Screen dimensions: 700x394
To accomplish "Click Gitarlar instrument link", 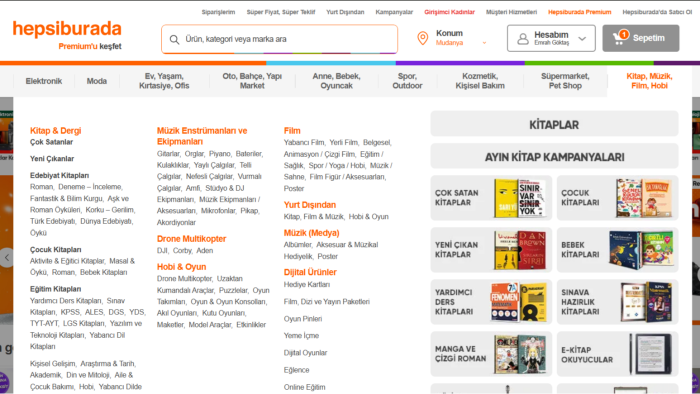I will pyautogui.click(x=168, y=153).
